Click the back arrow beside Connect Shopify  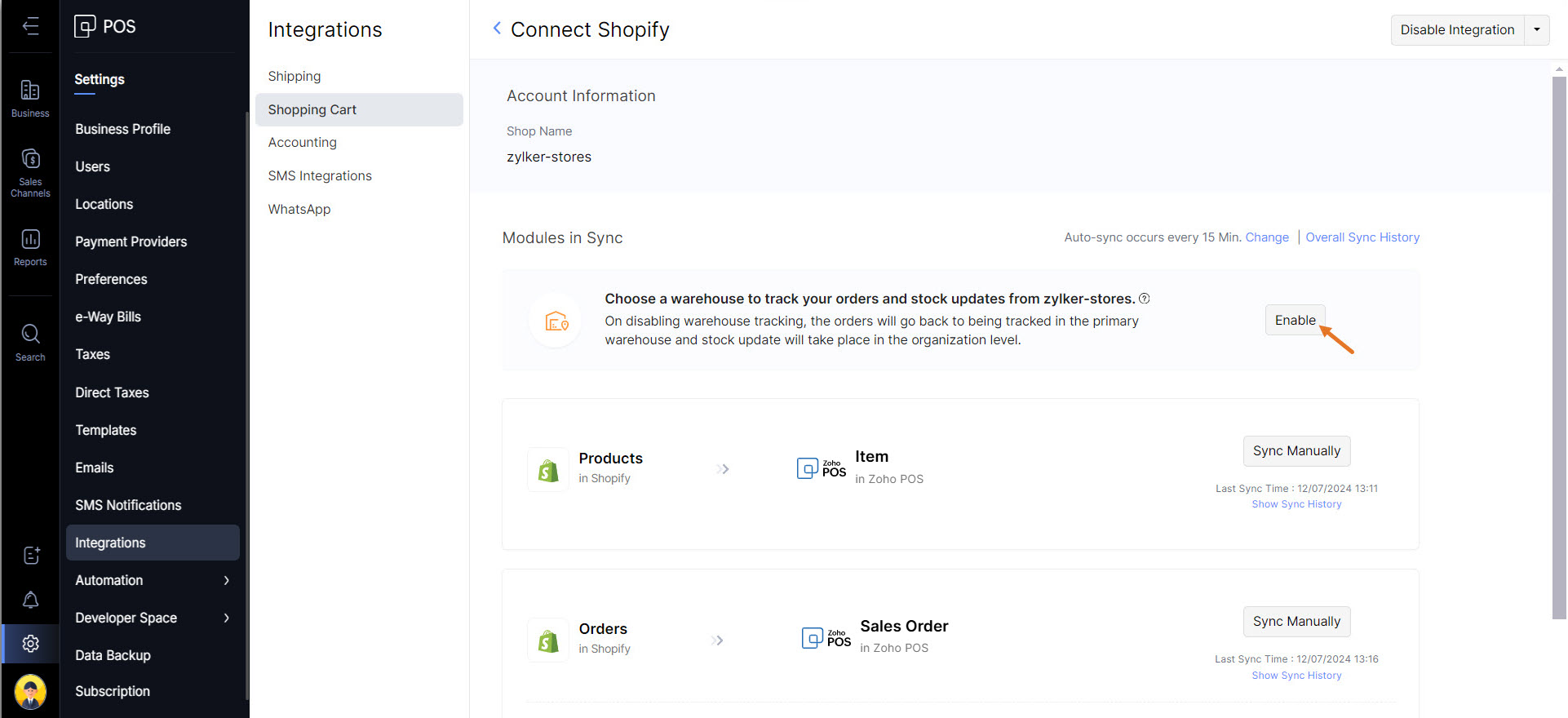coord(497,29)
